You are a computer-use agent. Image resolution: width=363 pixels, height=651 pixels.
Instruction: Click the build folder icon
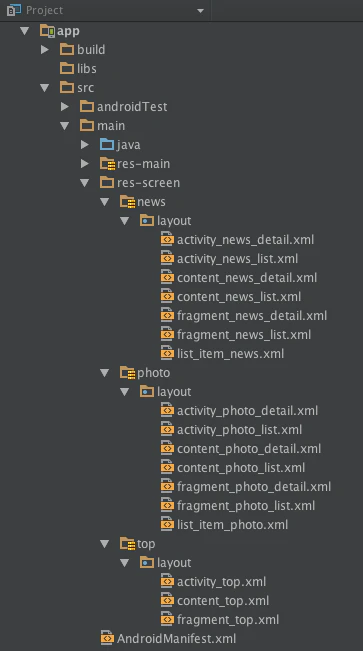[x=67, y=49]
